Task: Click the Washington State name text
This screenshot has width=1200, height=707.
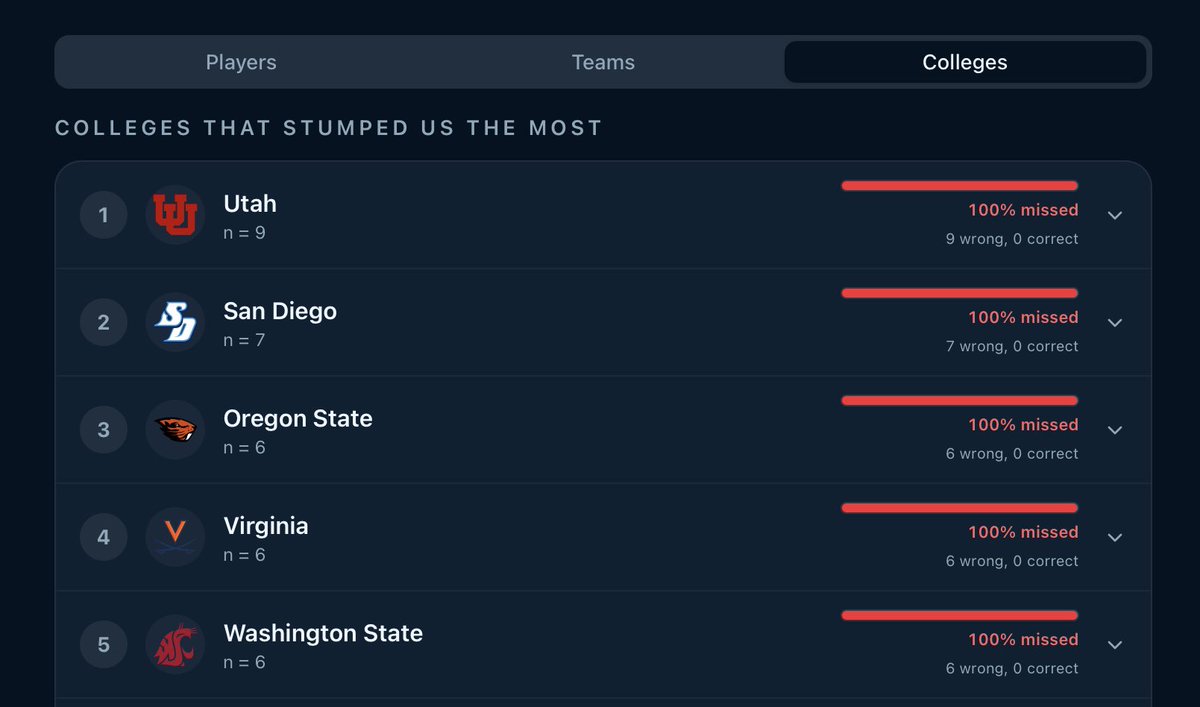Action: pyautogui.click(x=323, y=633)
